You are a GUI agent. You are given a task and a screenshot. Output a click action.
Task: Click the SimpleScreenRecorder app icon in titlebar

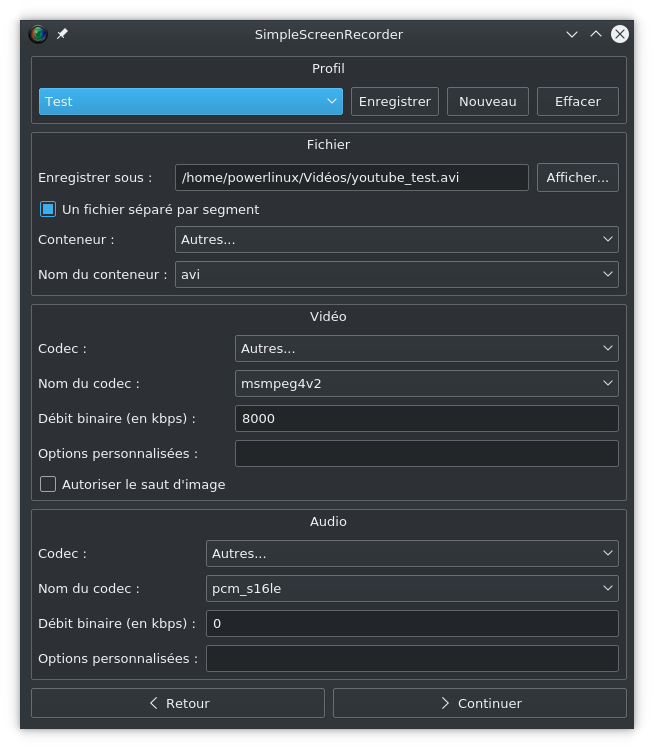tap(38, 34)
